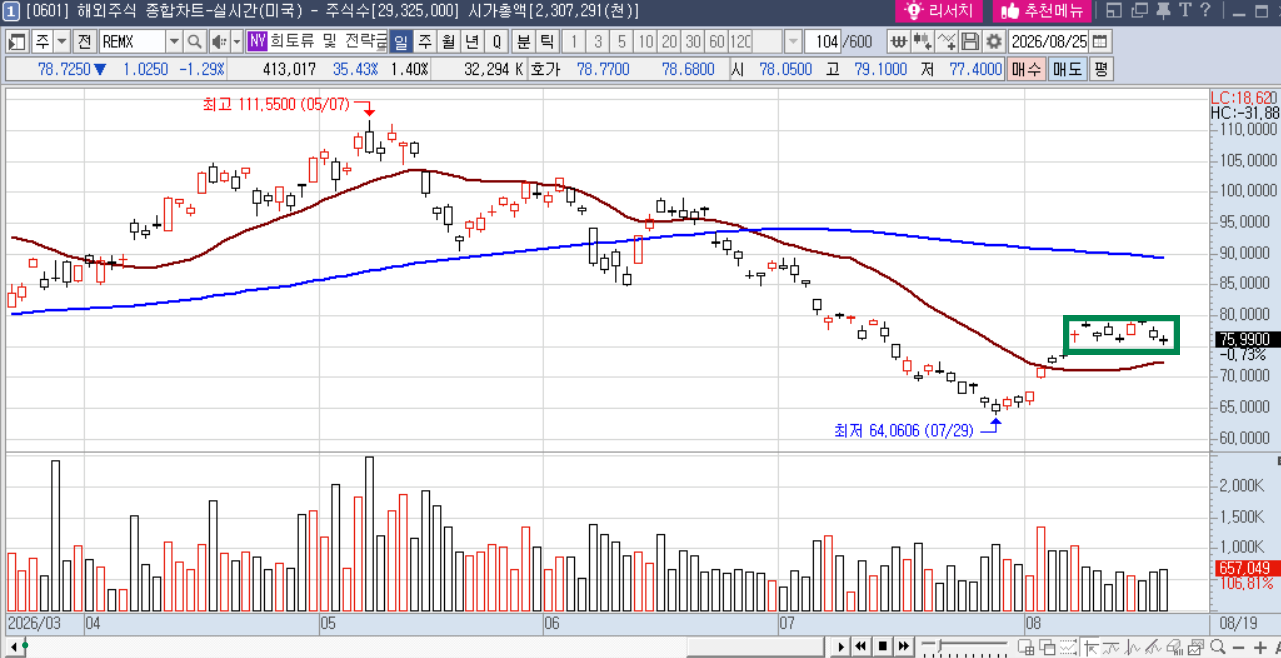Screen dimensions: 1281x658
Task: Expand the 주 market type dropdown arrow
Action: click(62, 42)
